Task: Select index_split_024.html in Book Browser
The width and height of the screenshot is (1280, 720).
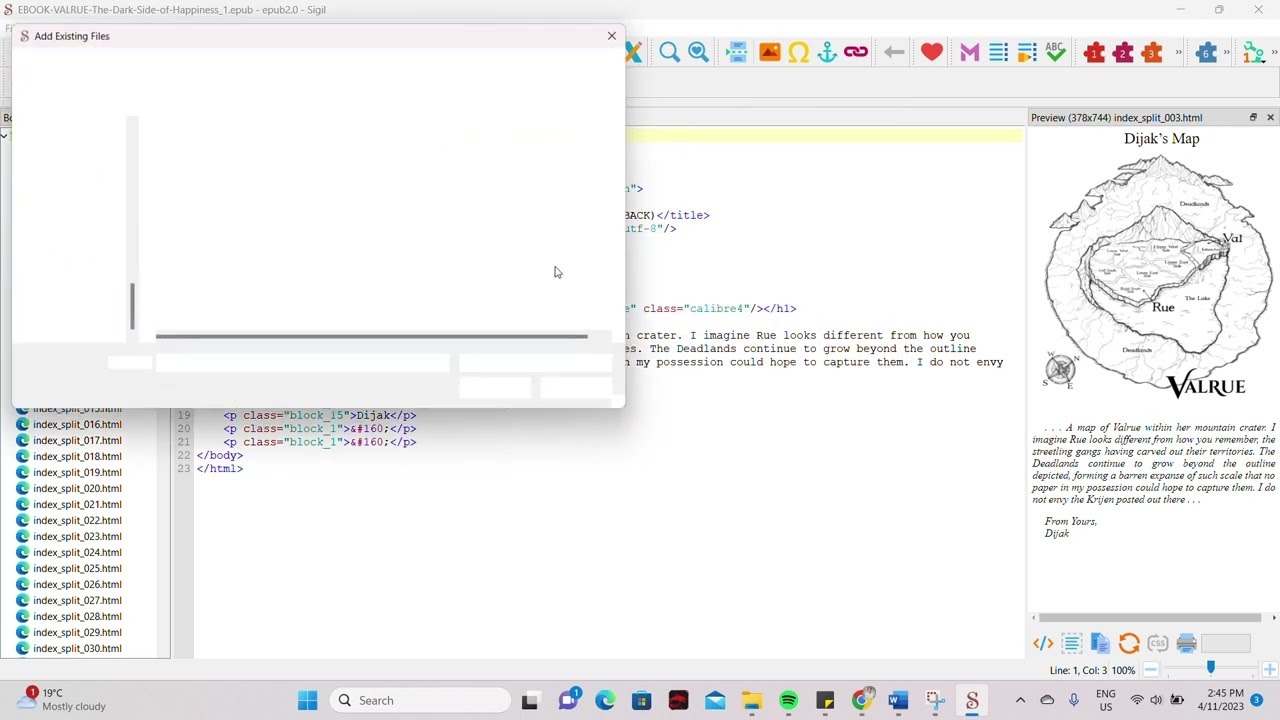Action: [77, 552]
